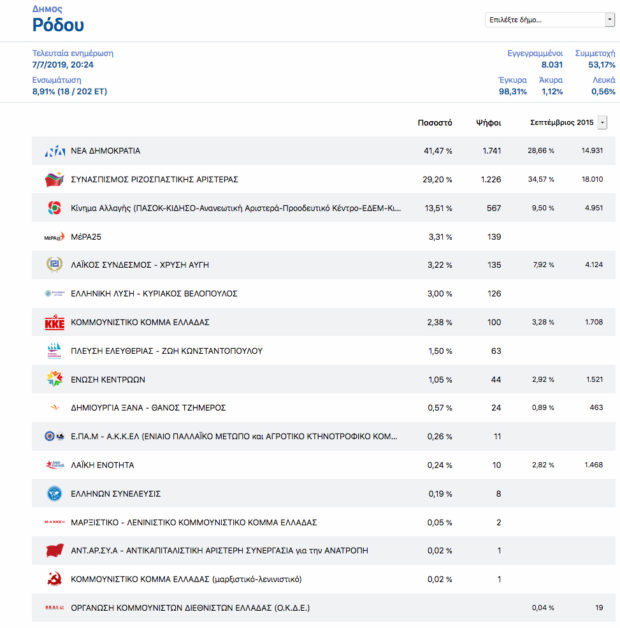Click the 41,47 % percentage cell

click(438, 151)
